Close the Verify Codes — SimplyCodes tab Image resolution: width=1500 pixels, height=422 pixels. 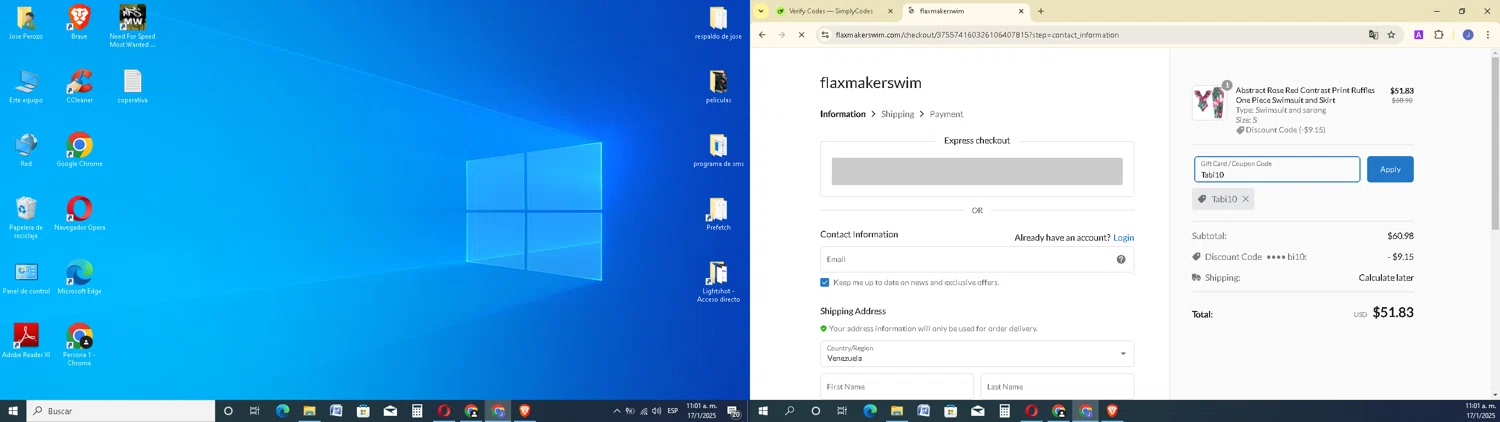click(x=890, y=11)
